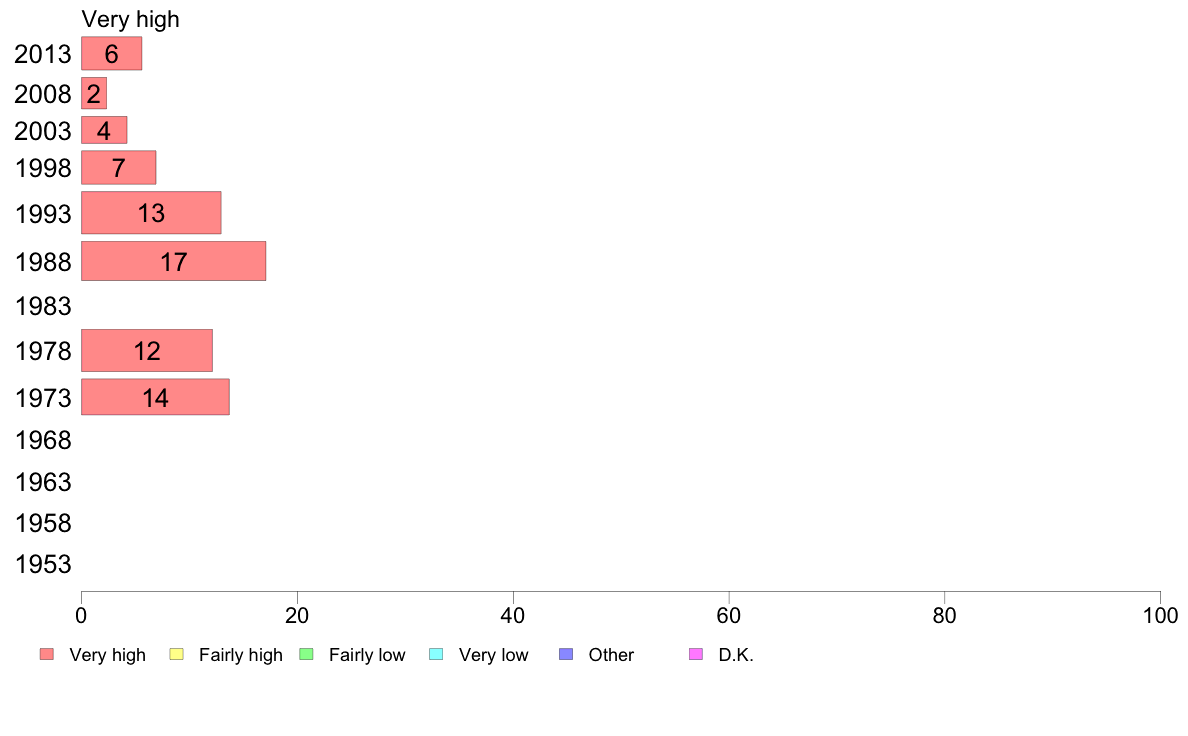
Task: Select the 1988 bar with value 17
Action: coord(174,262)
